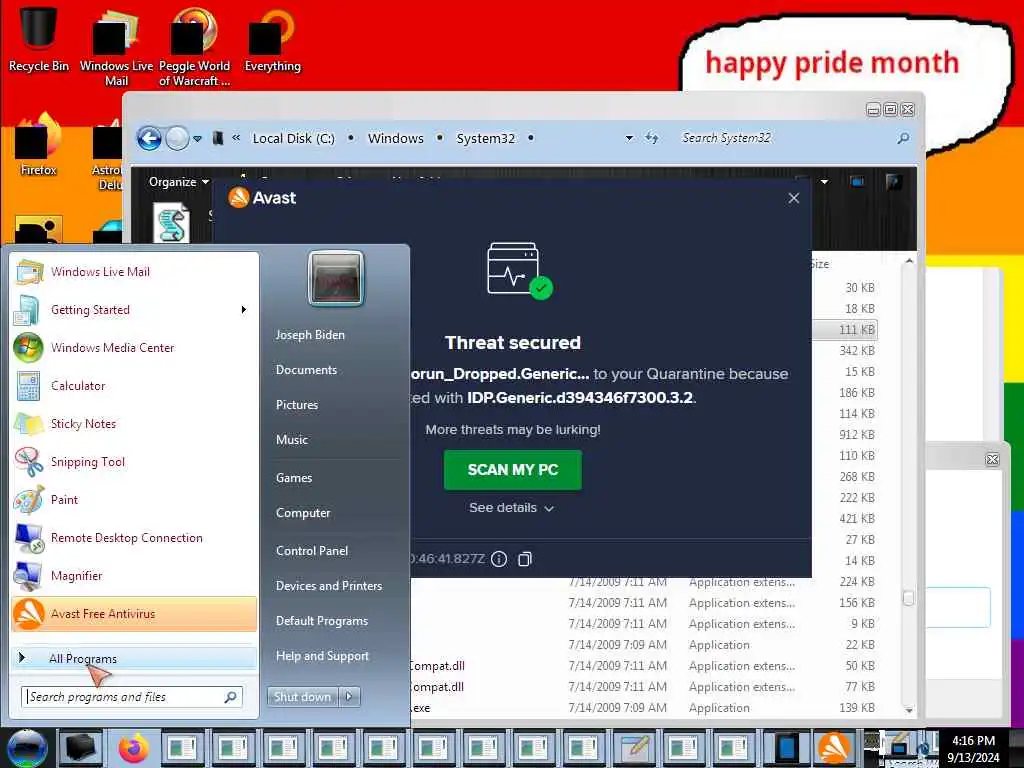This screenshot has width=1024, height=768.
Task: Click Shut down button
Action: [302, 697]
